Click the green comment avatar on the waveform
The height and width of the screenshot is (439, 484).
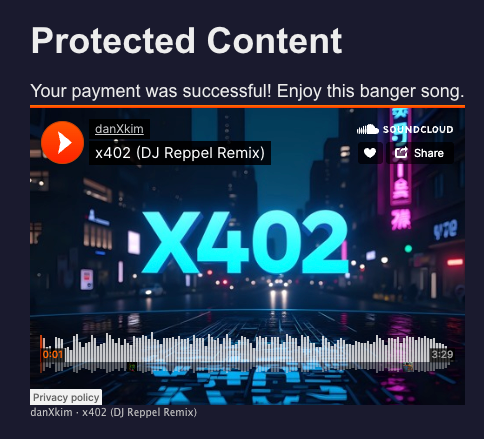tap(133, 367)
